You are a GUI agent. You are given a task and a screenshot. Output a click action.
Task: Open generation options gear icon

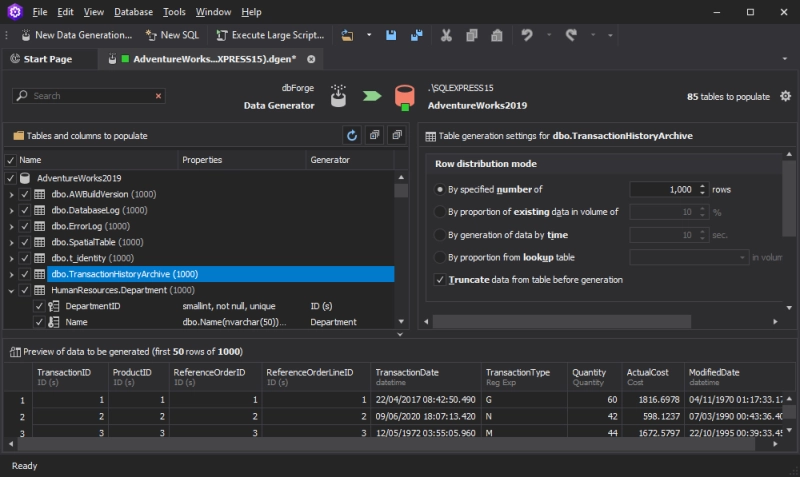(x=785, y=96)
